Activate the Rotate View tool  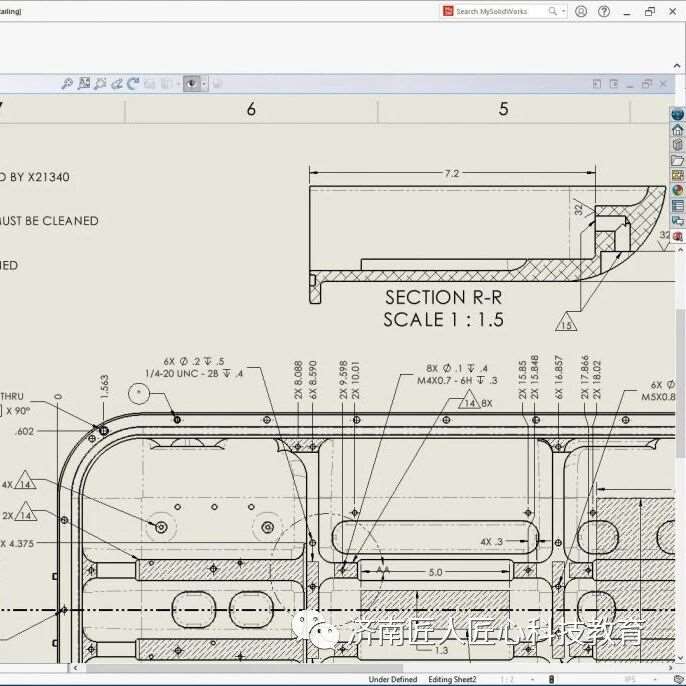(133, 83)
